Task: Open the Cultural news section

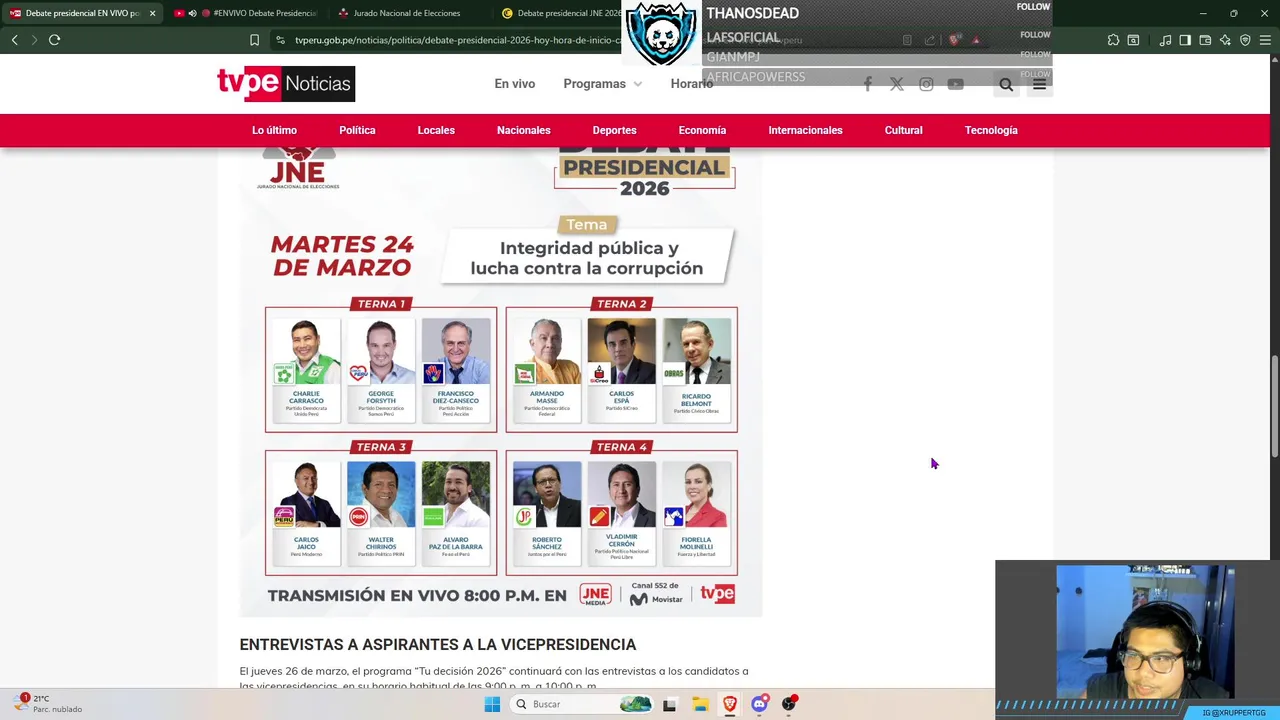Action: 903,130
